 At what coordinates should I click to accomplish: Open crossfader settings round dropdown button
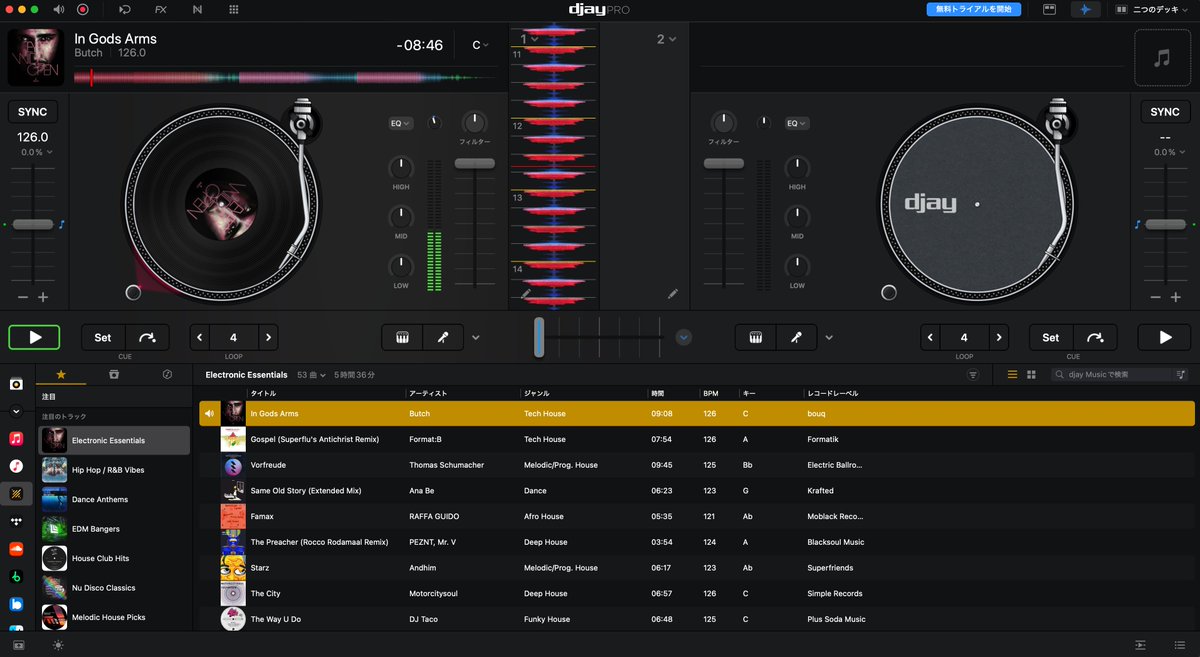(684, 337)
